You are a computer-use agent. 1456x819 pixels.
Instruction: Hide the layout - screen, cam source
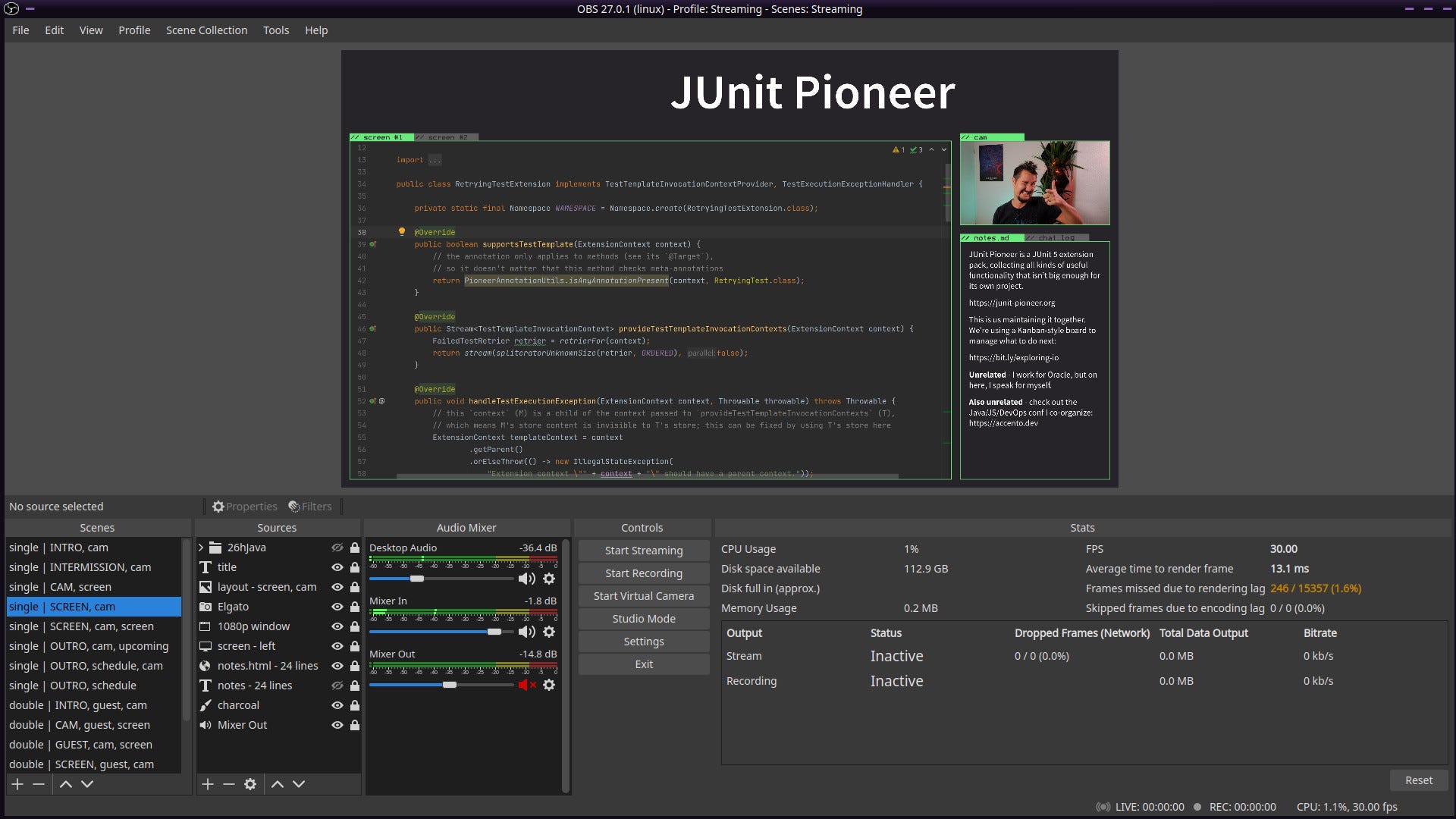337,586
